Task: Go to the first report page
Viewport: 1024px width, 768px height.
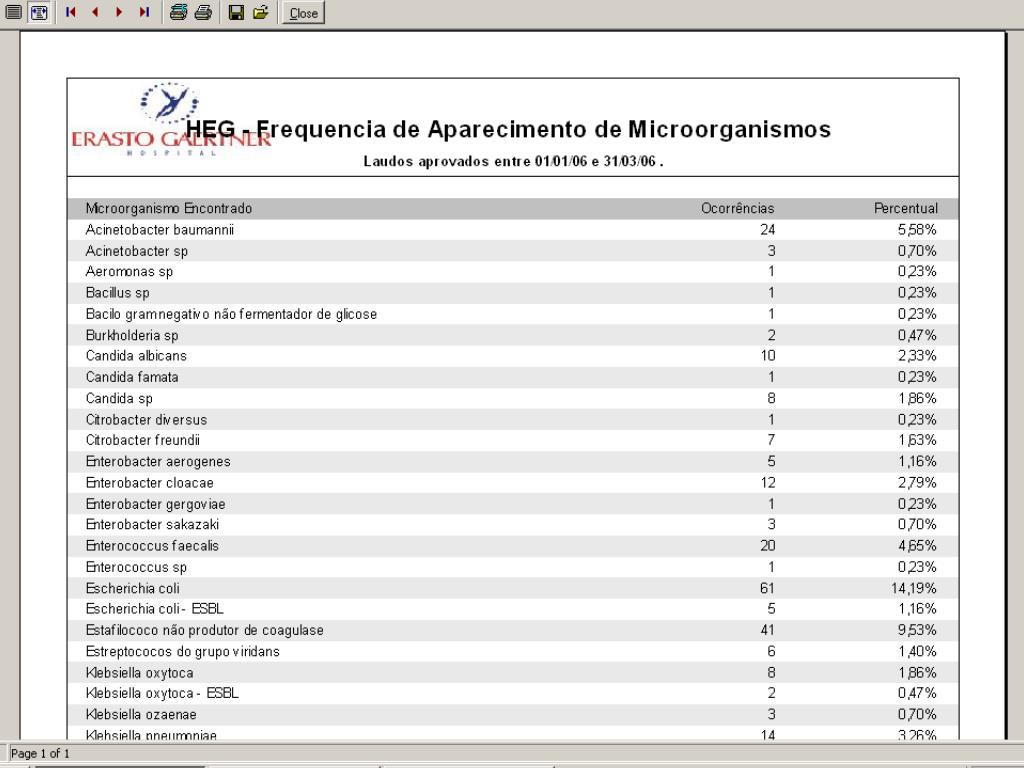Action: 71,12
